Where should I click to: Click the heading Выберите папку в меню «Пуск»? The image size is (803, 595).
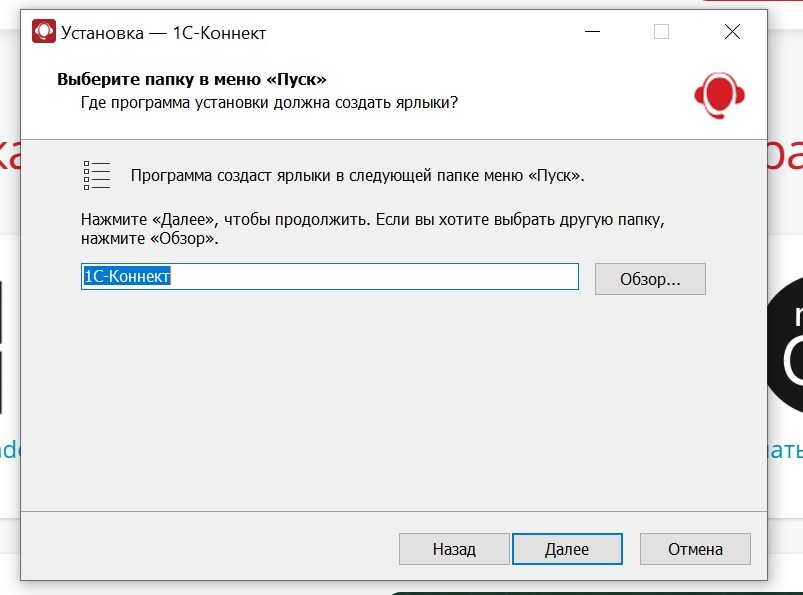[x=192, y=79]
